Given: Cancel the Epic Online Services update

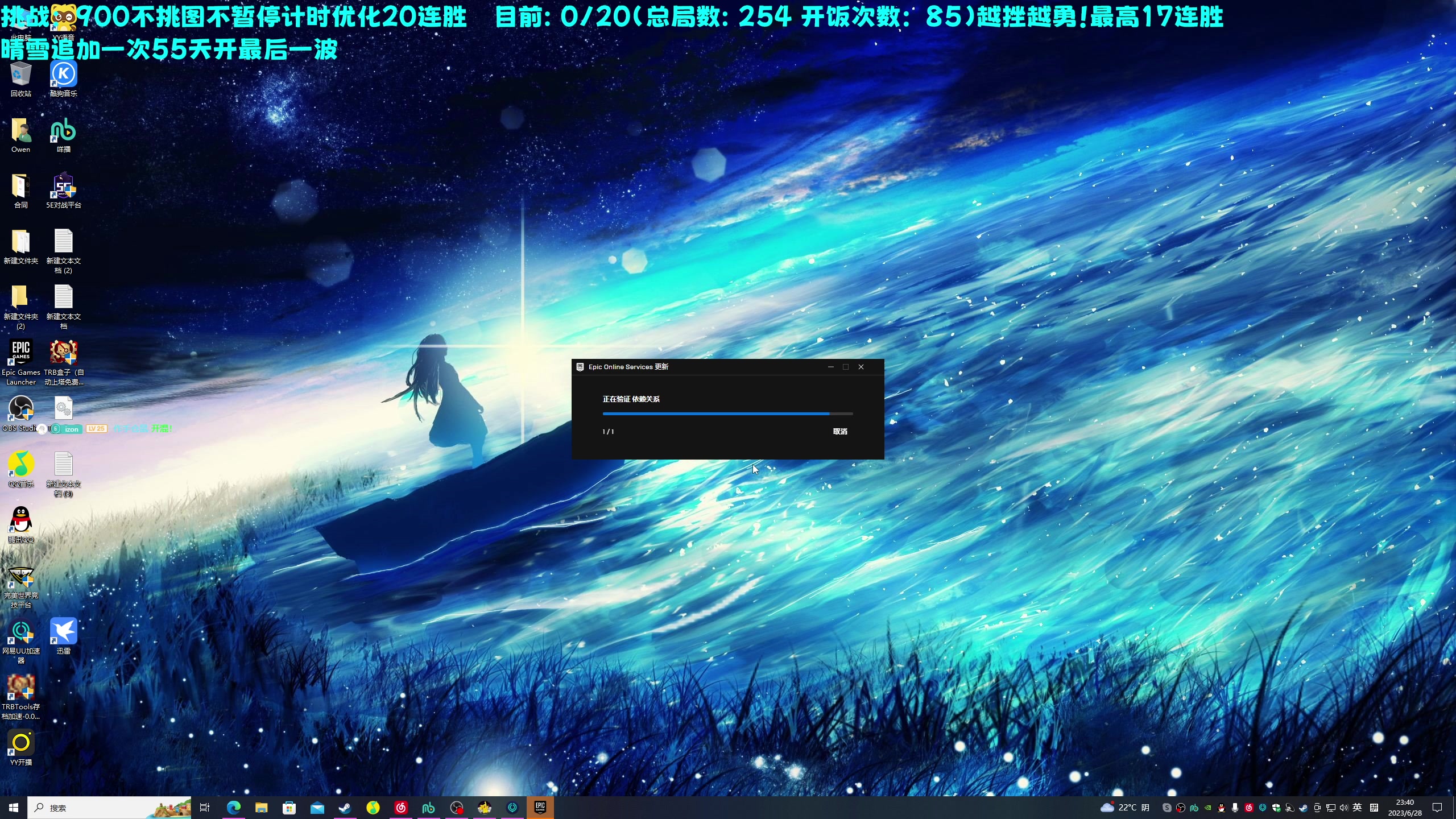Looking at the screenshot, I should (x=840, y=432).
